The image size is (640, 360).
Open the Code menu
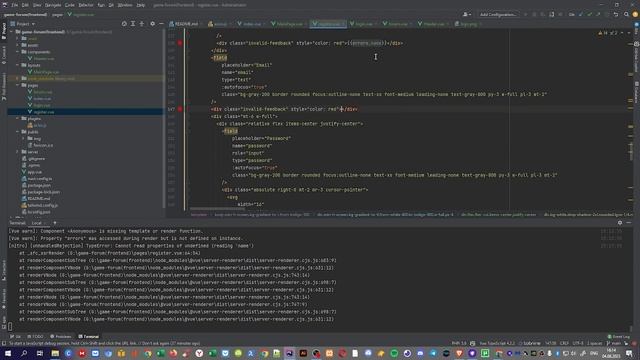[70, 5]
